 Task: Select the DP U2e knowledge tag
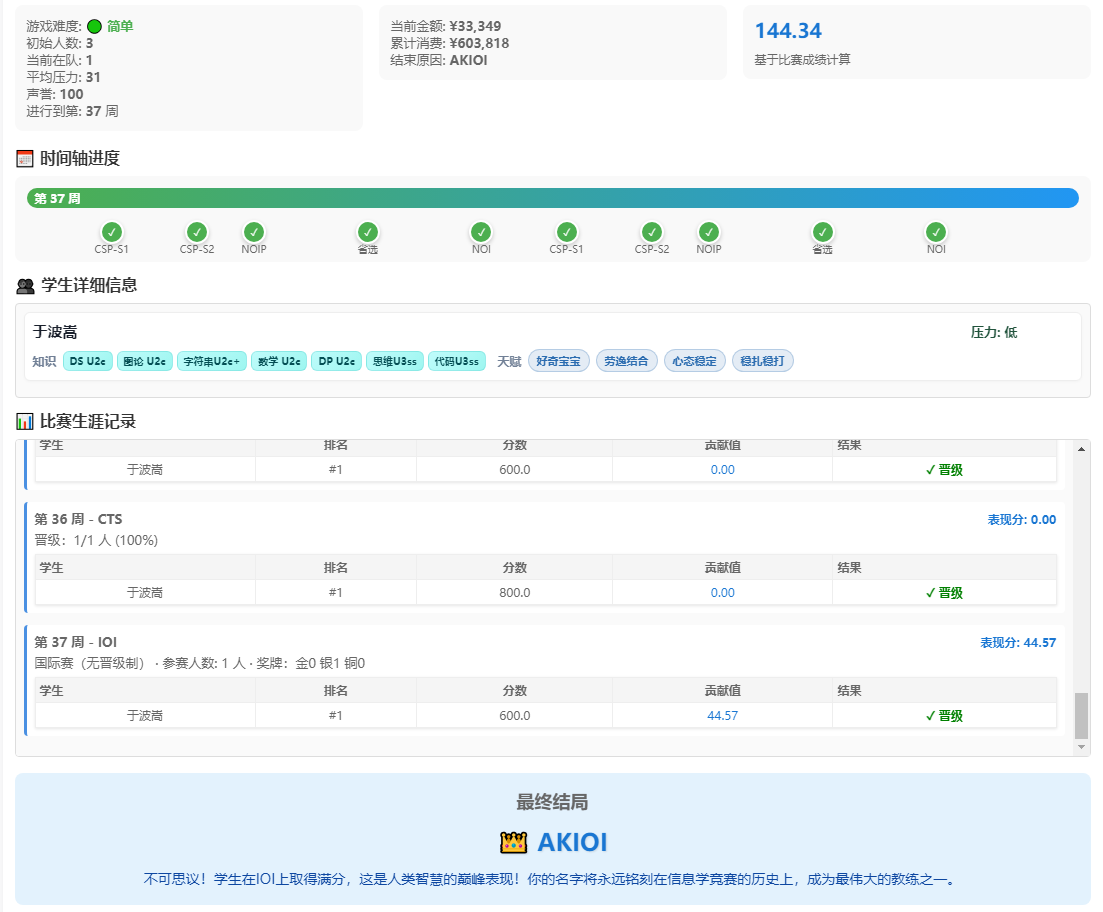point(337,361)
